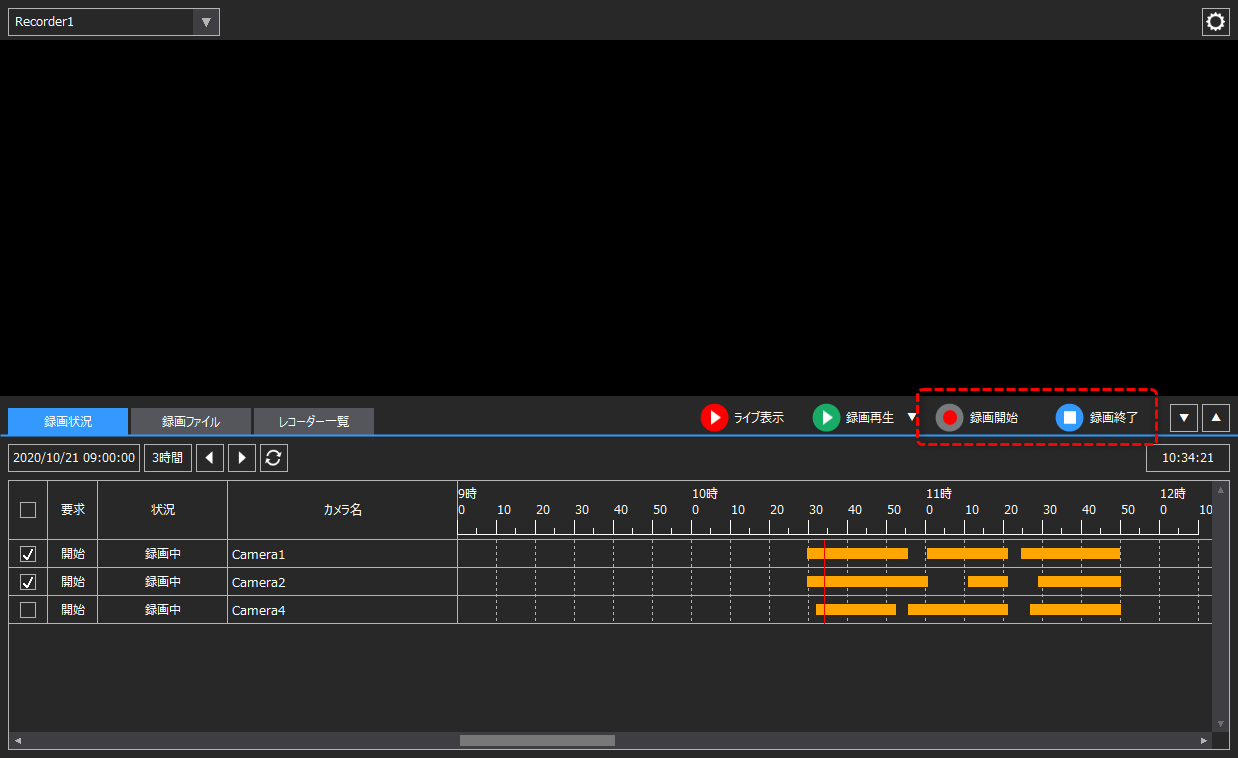Open the Recorder1 dropdown
Viewport: 1238px width, 758px height.
(206, 21)
